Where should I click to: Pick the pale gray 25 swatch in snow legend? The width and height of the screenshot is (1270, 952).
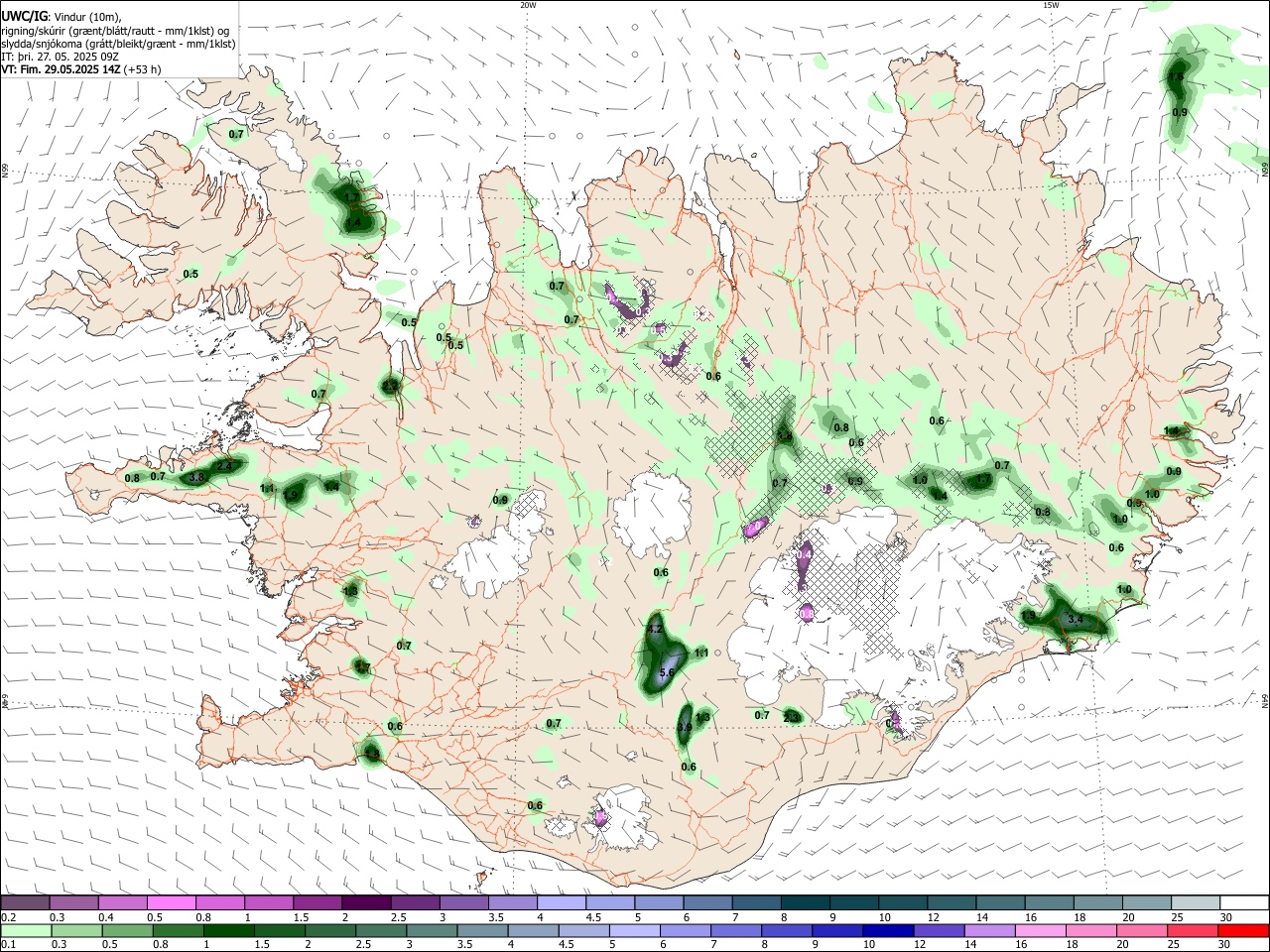click(x=1196, y=903)
